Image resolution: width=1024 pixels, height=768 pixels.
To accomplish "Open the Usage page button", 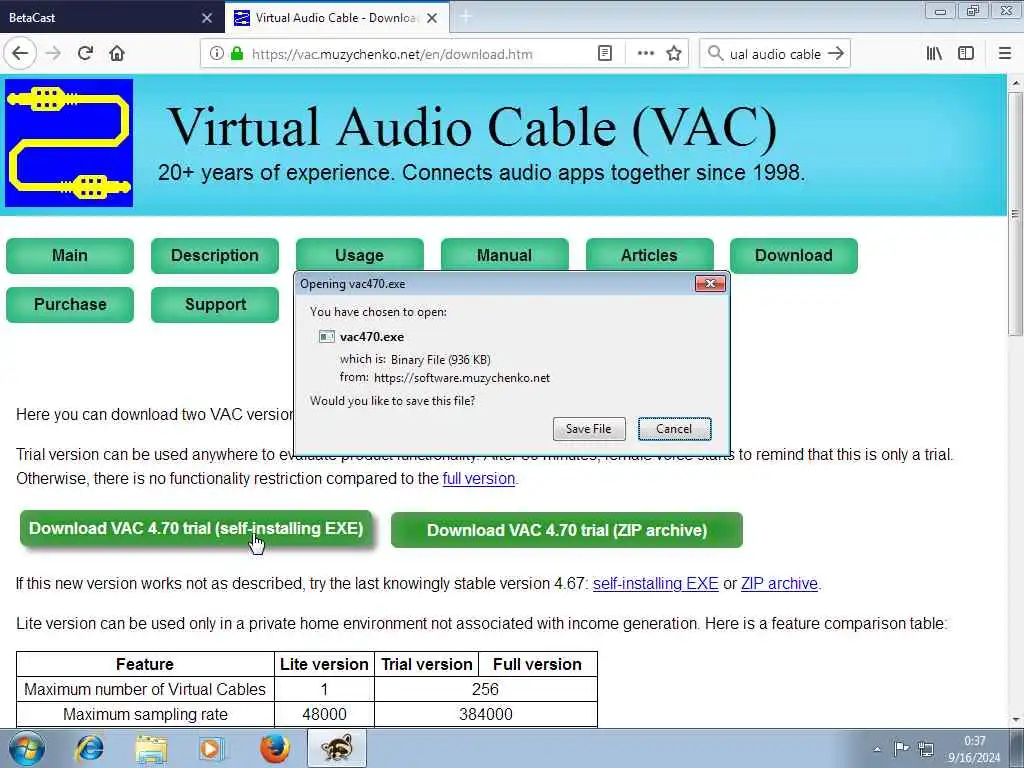I will [360, 255].
